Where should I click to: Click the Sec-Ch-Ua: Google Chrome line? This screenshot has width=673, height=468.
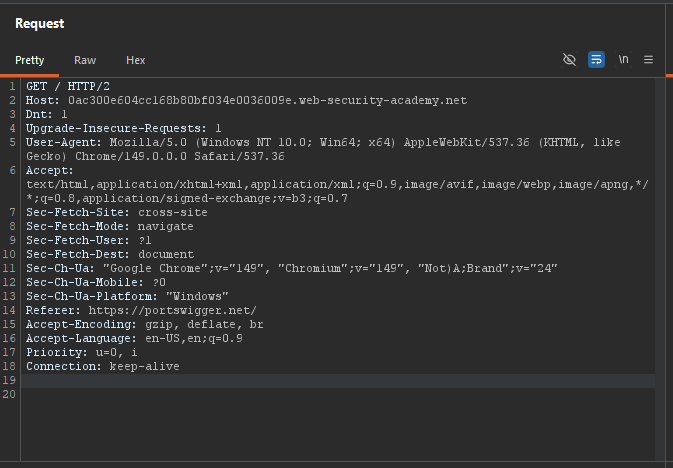[292, 268]
